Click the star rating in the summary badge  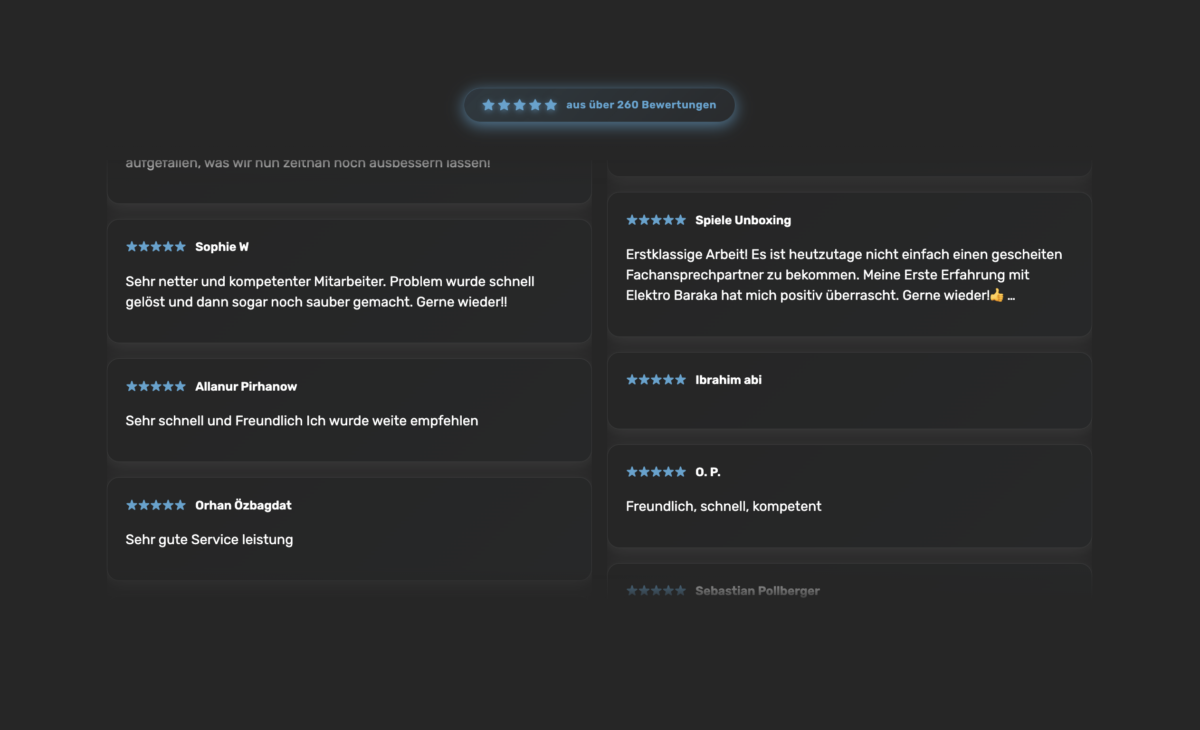pyautogui.click(x=519, y=105)
